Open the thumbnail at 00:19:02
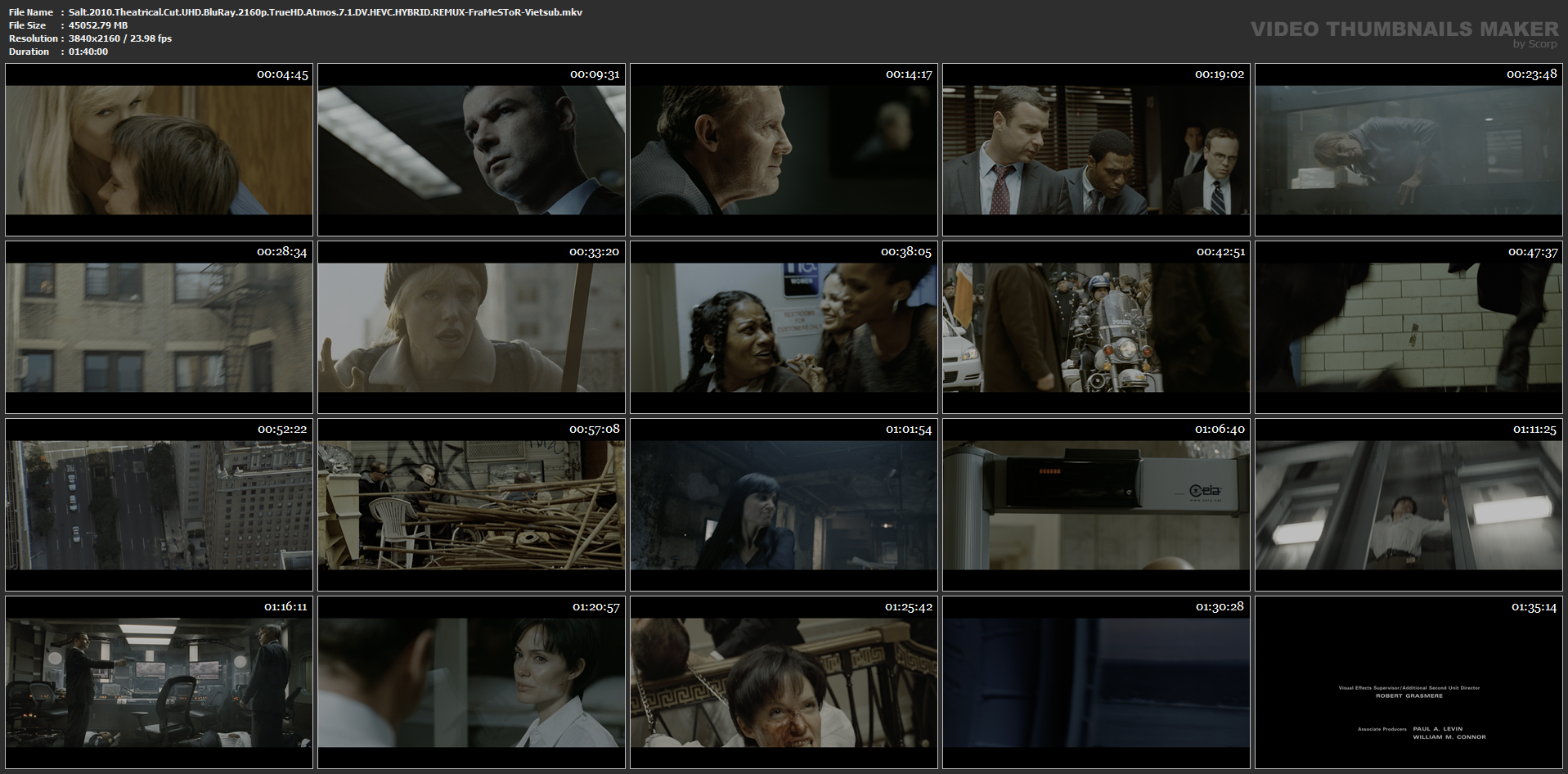Screen dimensions: 1568x774 pos(1096,150)
